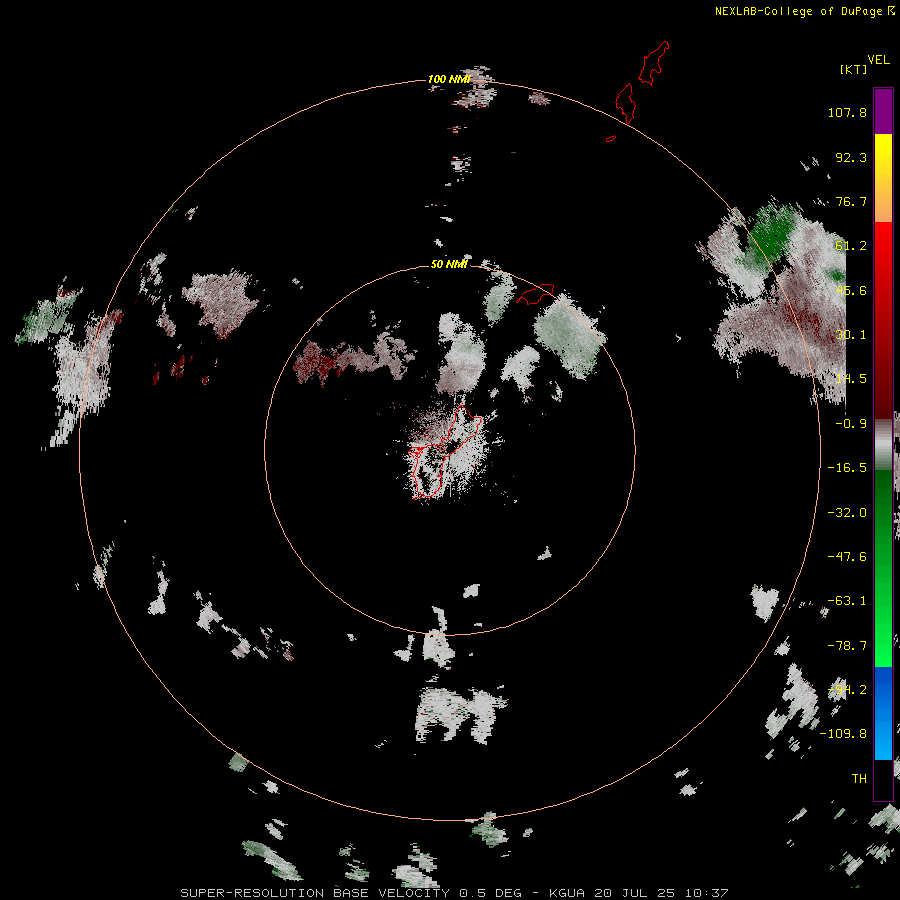Click the TH legend label
The width and height of the screenshot is (900, 900).
pyautogui.click(x=859, y=779)
